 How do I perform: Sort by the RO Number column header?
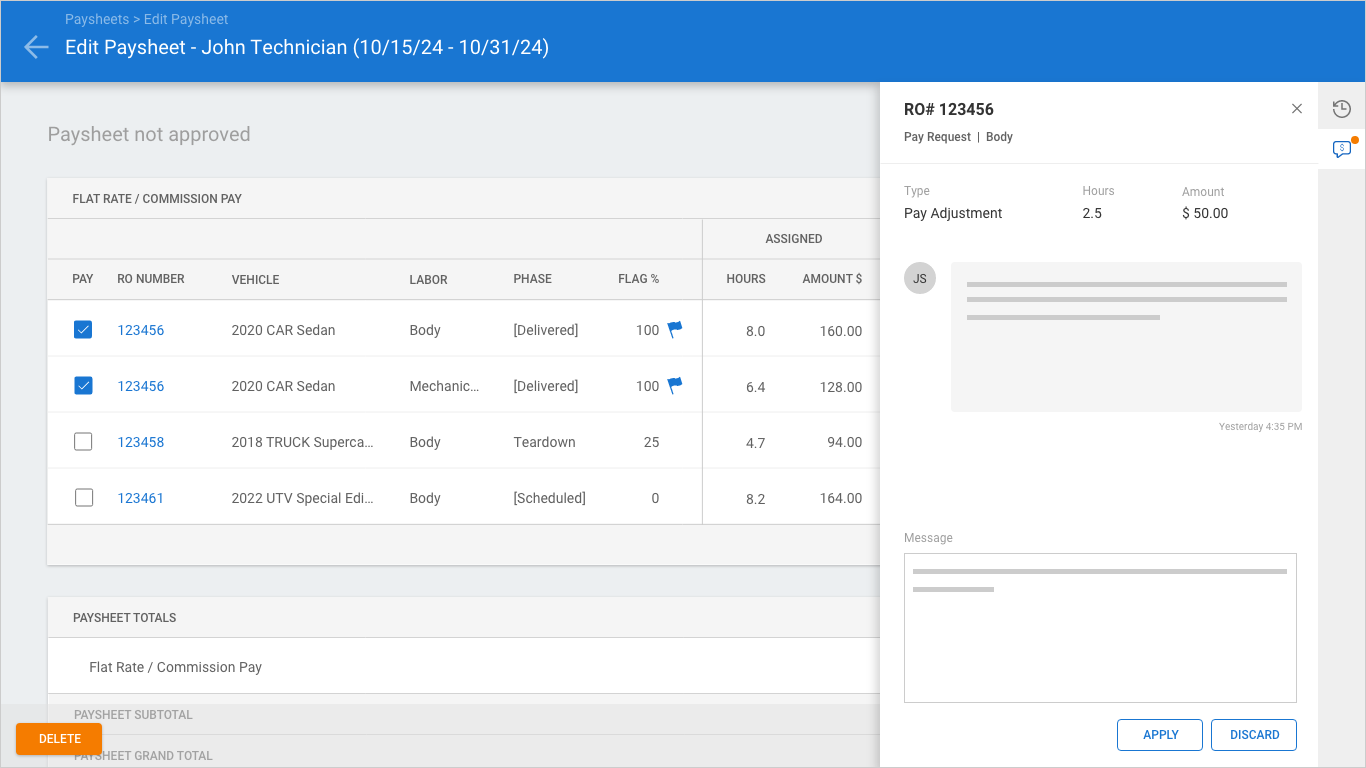[151, 279]
